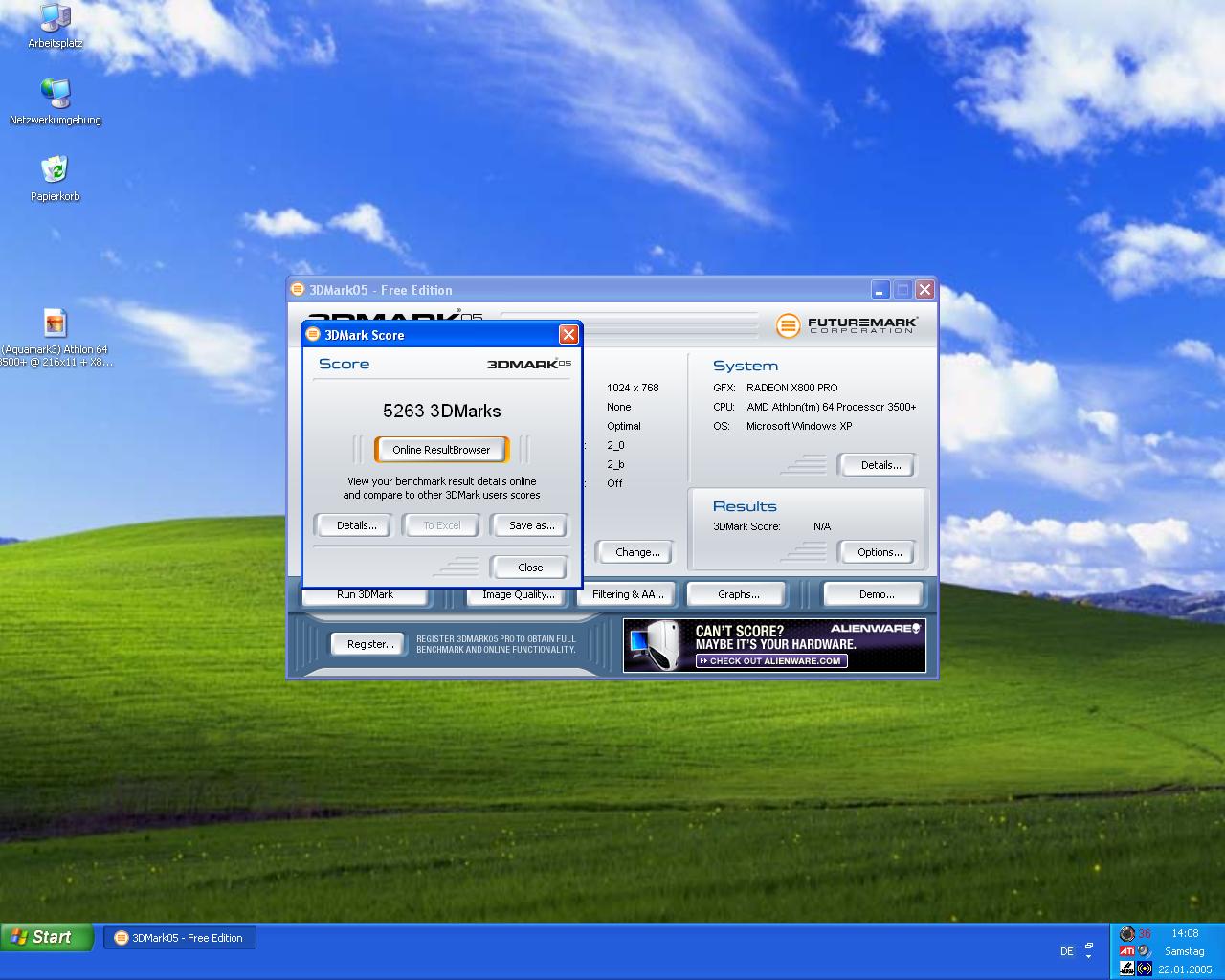The width and height of the screenshot is (1225, 980).
Task: Click the globe tray icon beside ATI
Action: pyautogui.click(x=1145, y=951)
